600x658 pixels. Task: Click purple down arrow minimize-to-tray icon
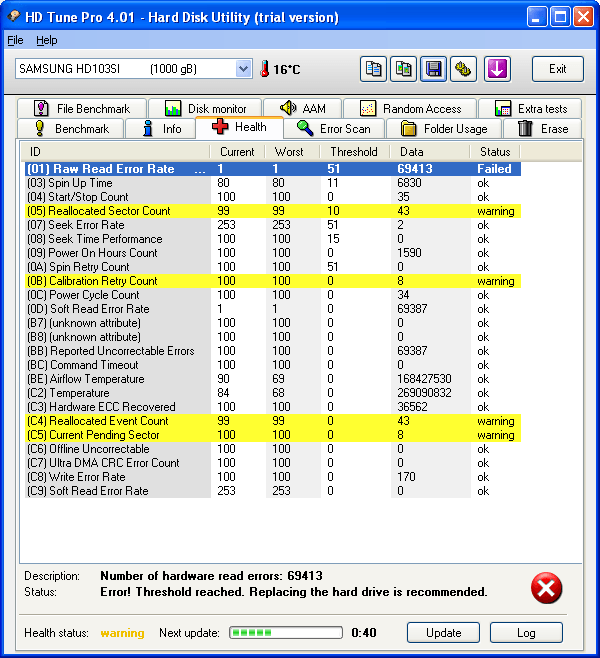coord(497,69)
